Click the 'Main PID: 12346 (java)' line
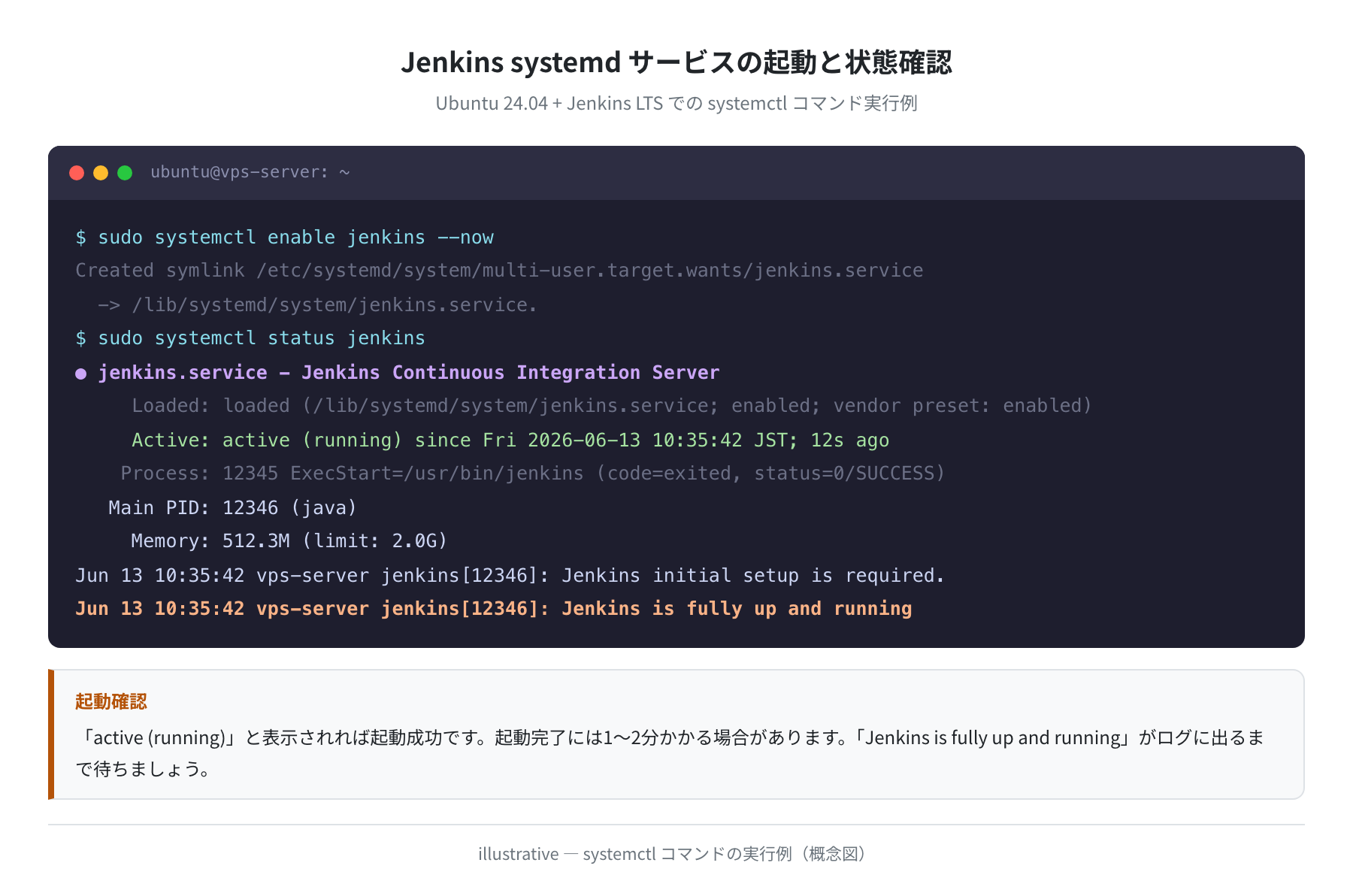The height and width of the screenshot is (896, 1353). 233,508
